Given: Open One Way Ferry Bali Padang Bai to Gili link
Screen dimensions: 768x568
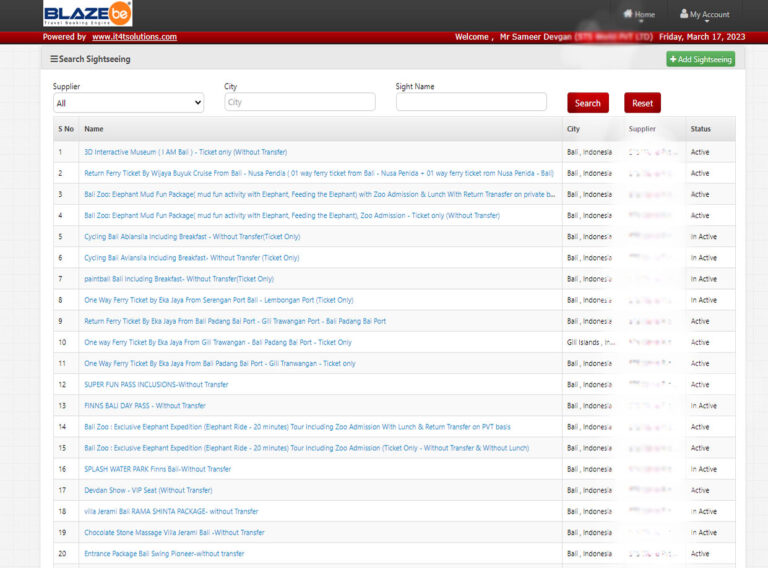Looking at the screenshot, I should pos(220,363).
